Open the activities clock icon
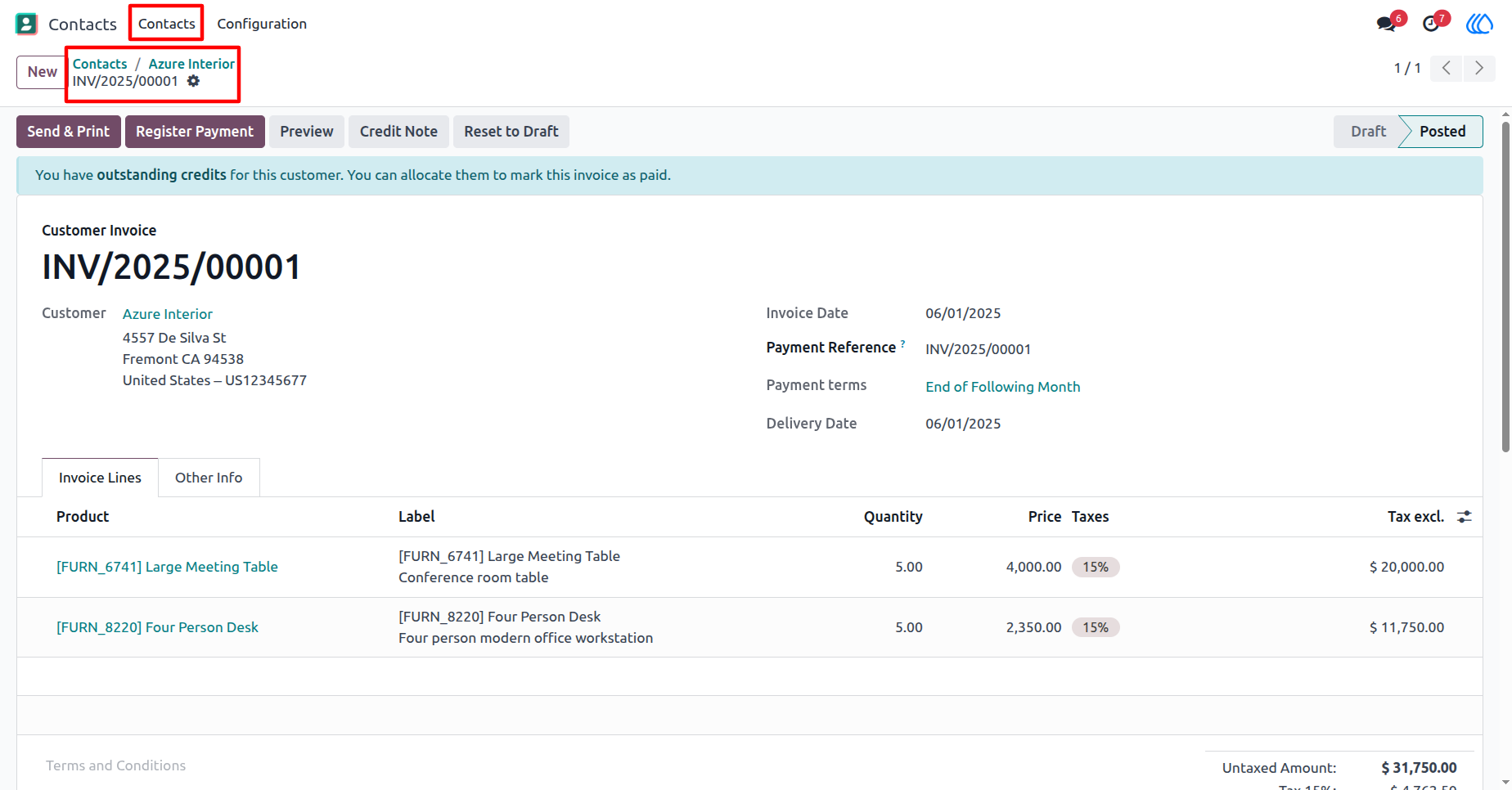The height and width of the screenshot is (790, 1512). click(x=1431, y=24)
